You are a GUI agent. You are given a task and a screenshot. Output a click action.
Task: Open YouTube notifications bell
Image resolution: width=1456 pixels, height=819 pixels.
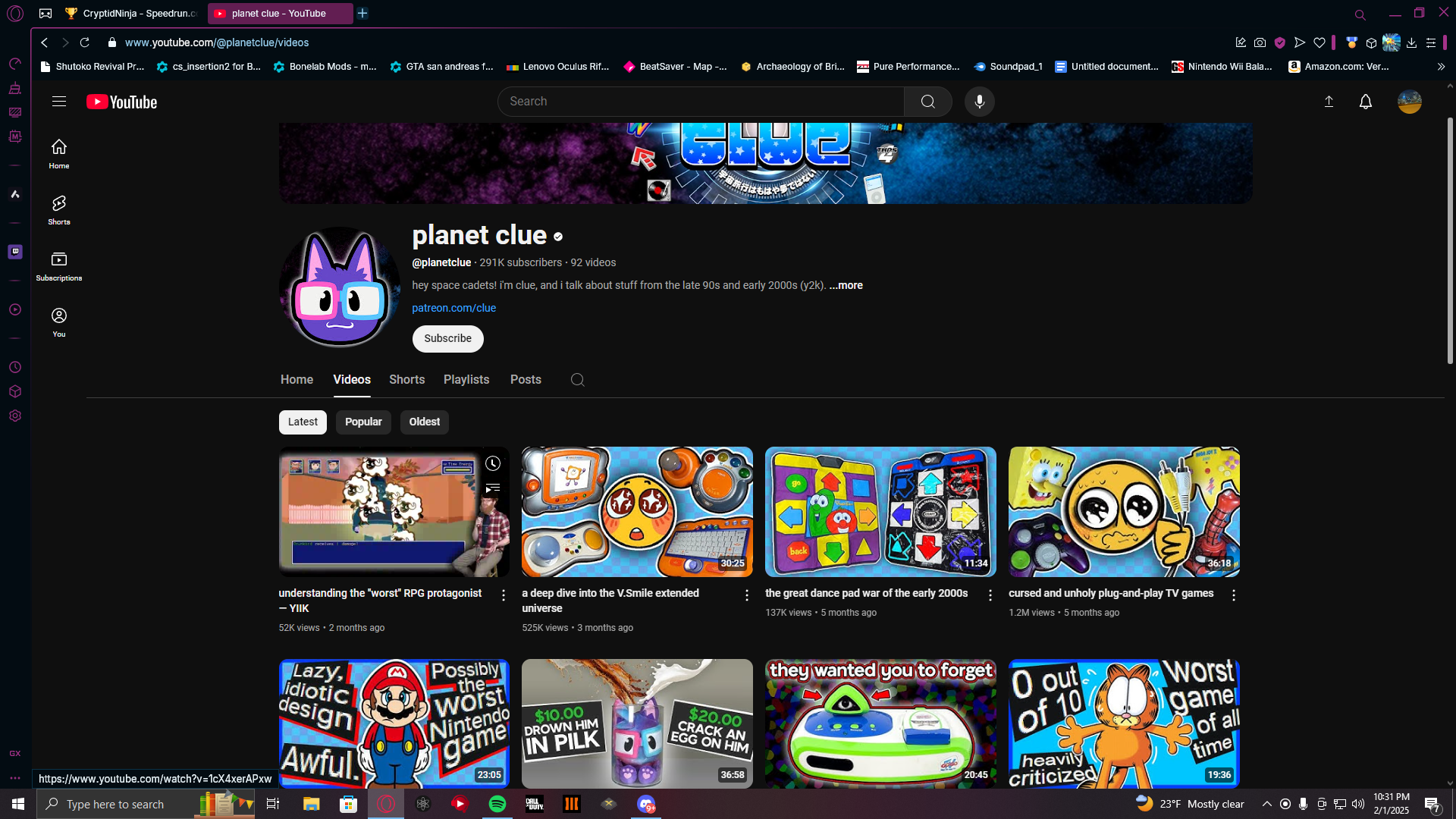1365,102
